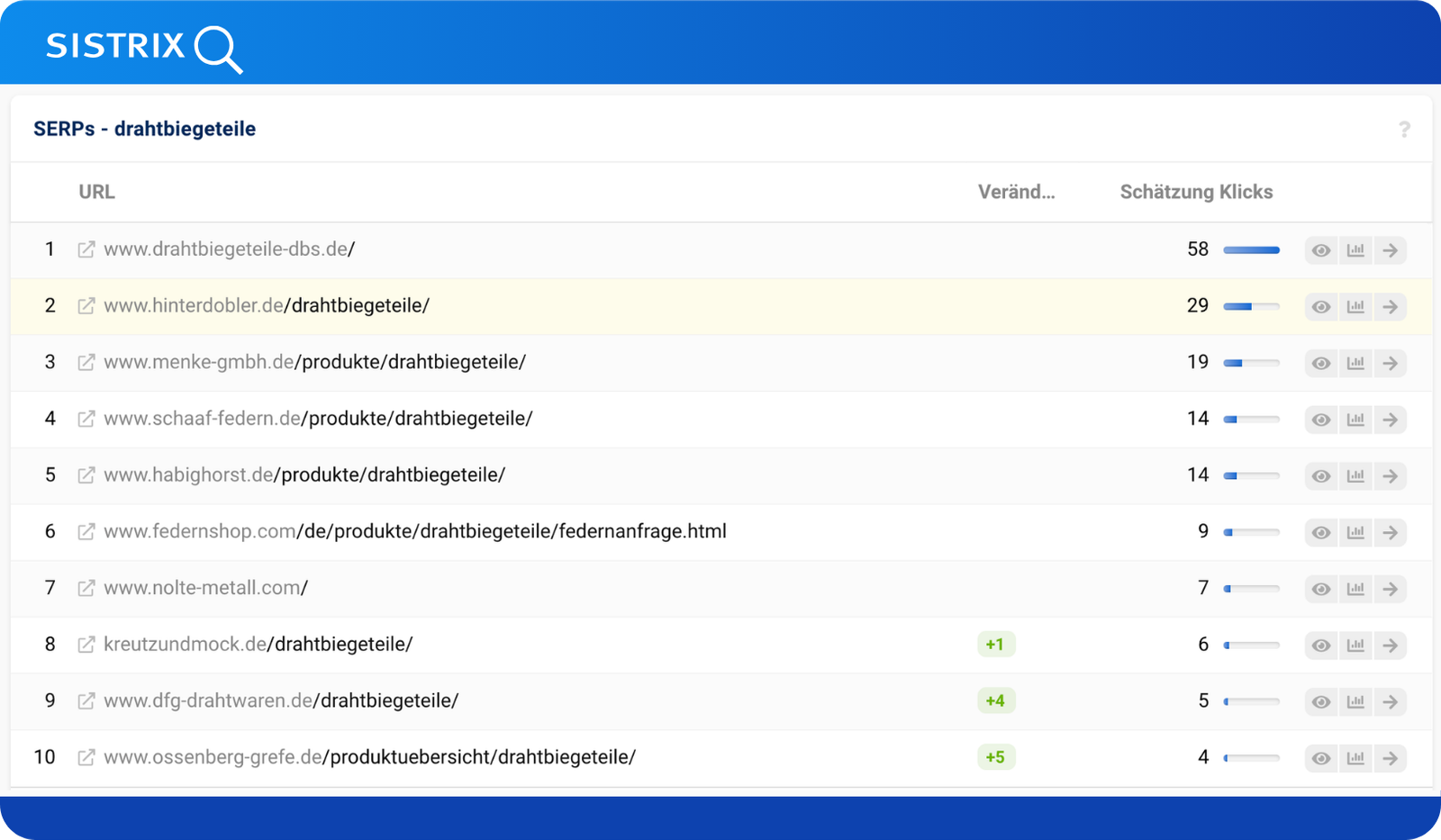
Task: Open external link icon for drahtbiegeteile-dbs.de
Action: pos(86,249)
